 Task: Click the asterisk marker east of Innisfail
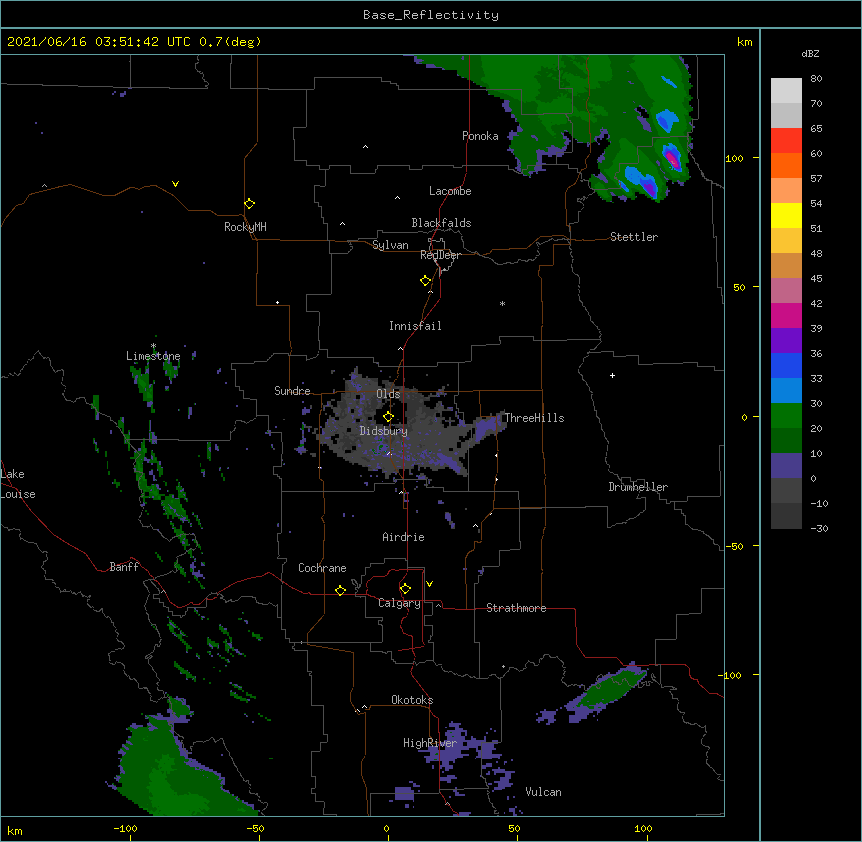click(x=502, y=303)
